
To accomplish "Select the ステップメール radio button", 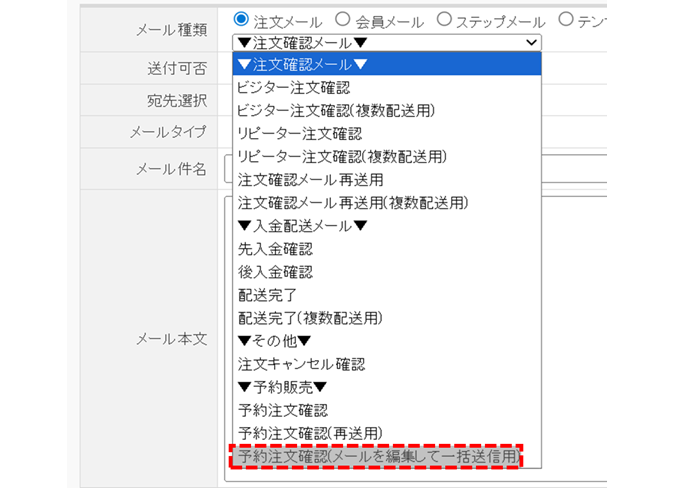I will [x=444, y=19].
